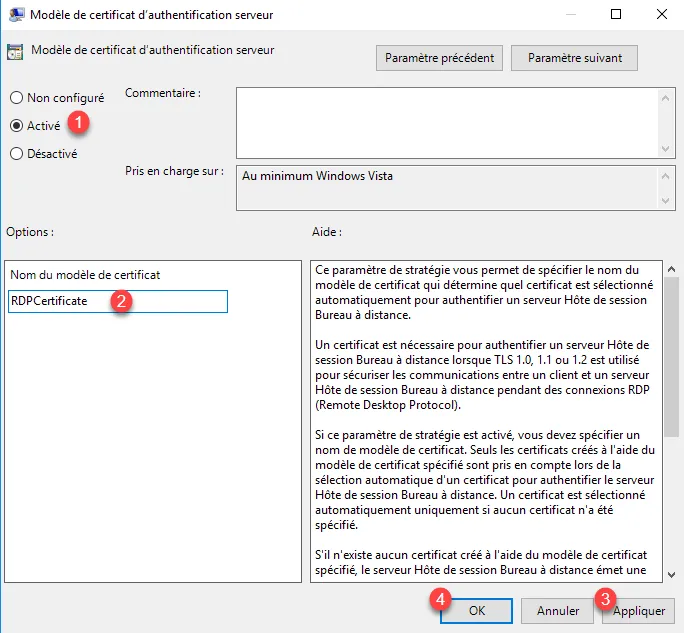Click inside the Commentaire text box

click(447, 122)
